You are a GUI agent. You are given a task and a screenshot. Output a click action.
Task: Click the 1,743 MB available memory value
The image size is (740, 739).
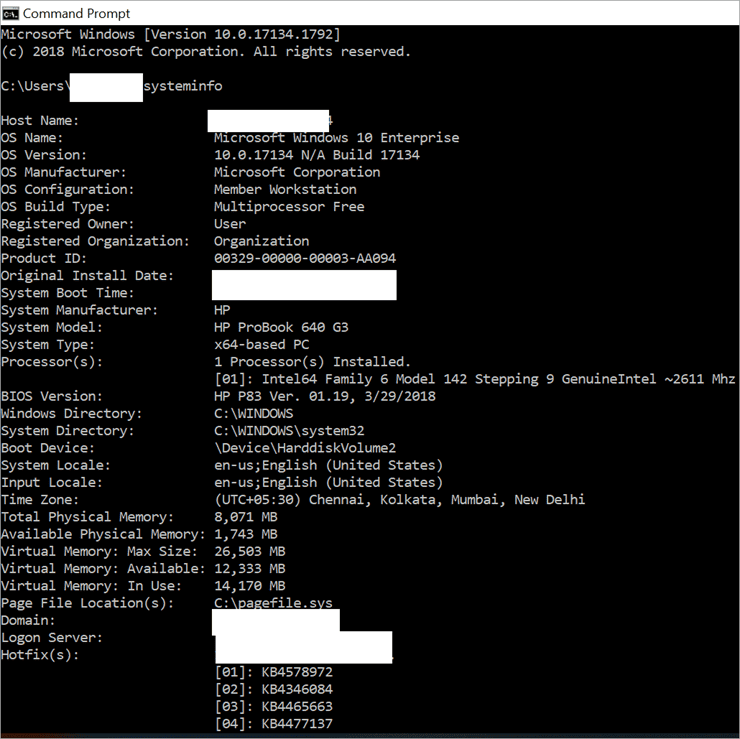tap(245, 534)
